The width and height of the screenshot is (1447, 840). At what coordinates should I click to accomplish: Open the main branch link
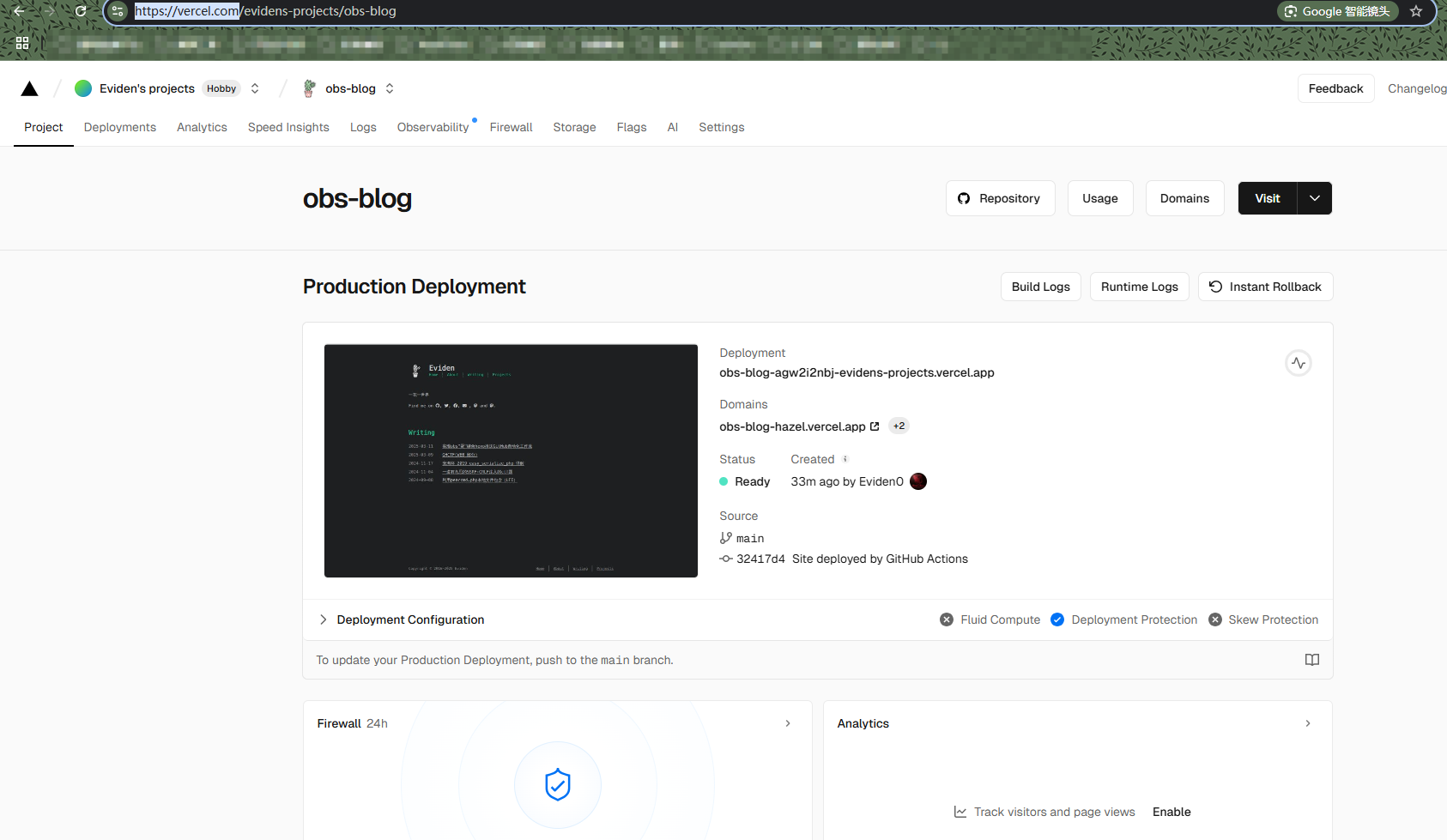pyautogui.click(x=749, y=538)
